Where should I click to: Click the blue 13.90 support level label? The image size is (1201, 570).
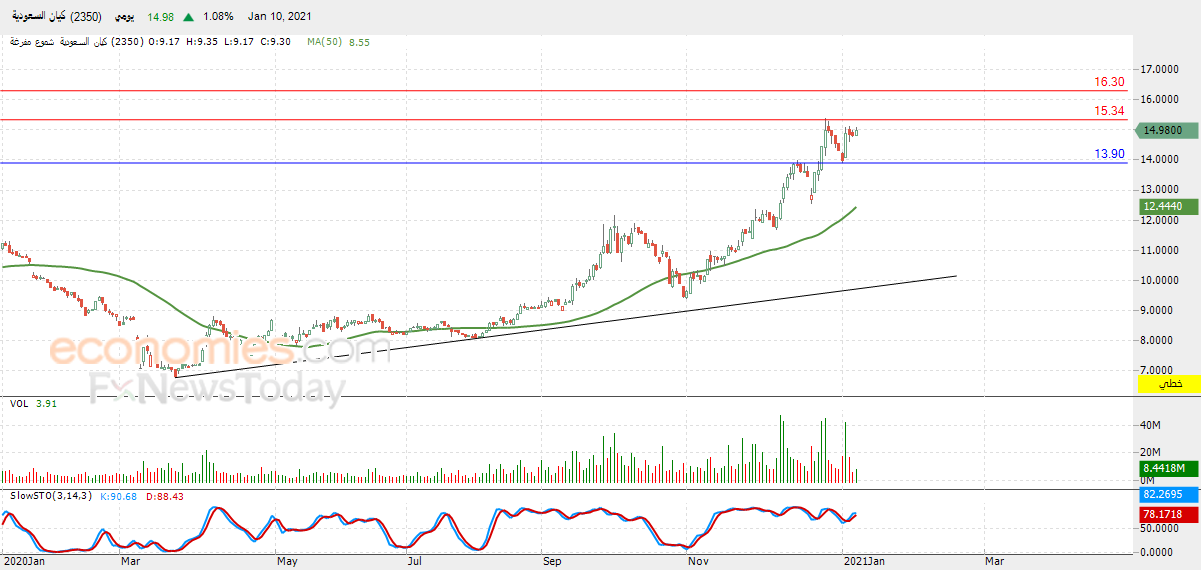click(x=1109, y=154)
